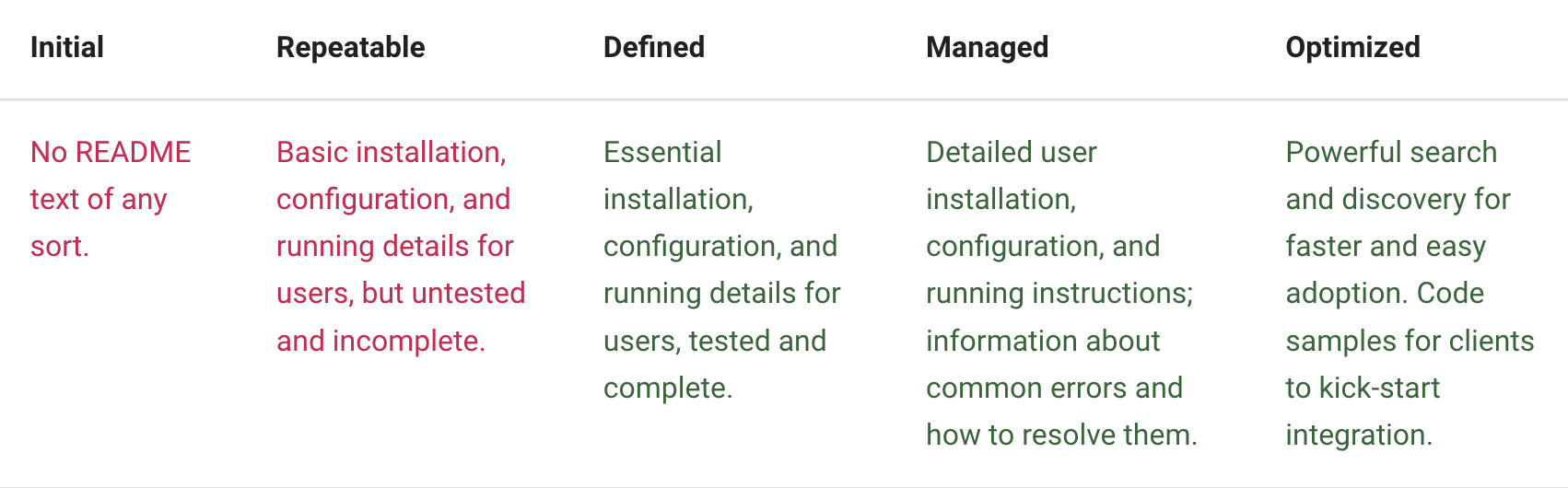1568x488 pixels.
Task: Click 'running instructions;' in Managed column
Action: (1059, 293)
